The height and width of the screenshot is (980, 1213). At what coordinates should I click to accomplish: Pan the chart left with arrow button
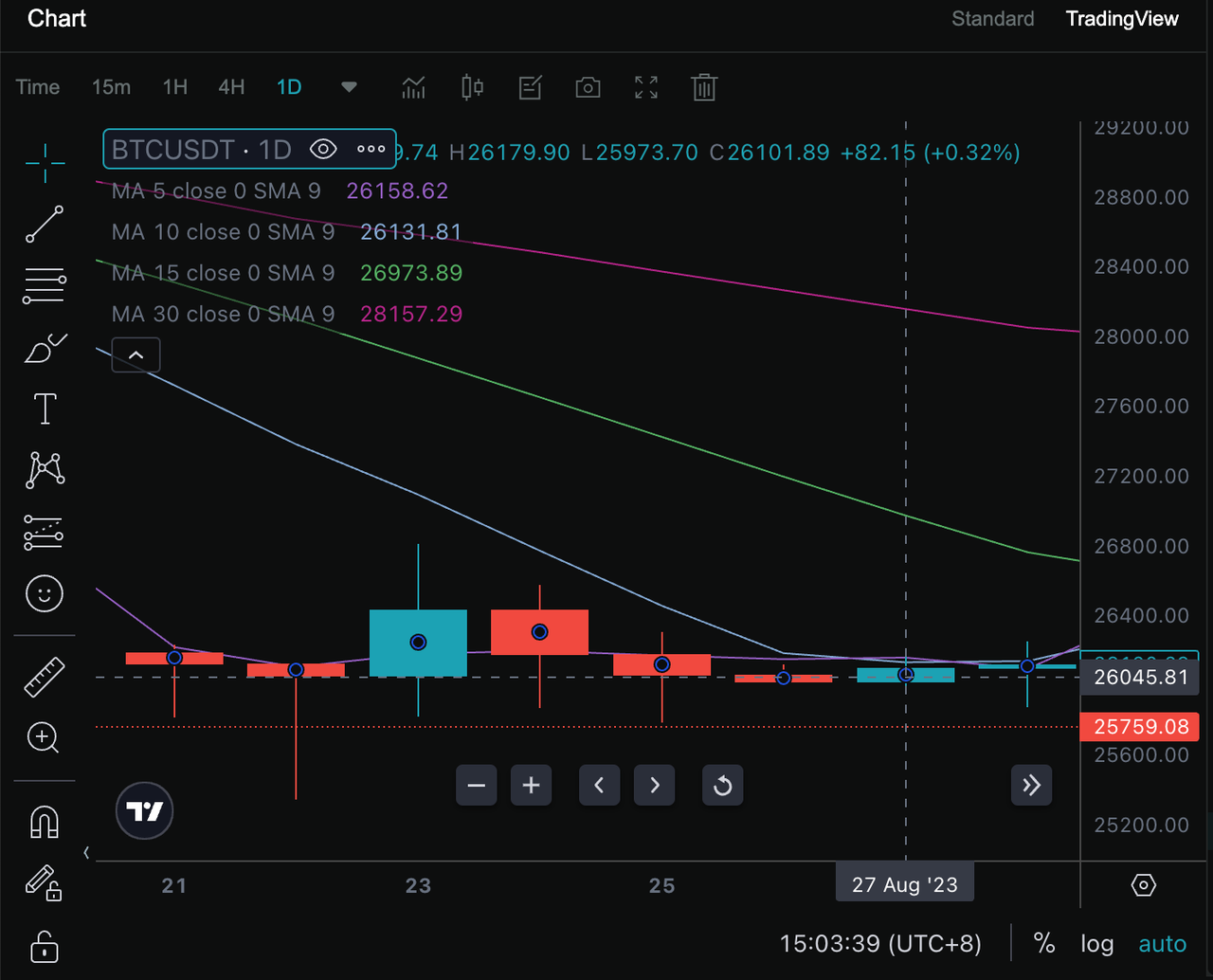click(600, 786)
